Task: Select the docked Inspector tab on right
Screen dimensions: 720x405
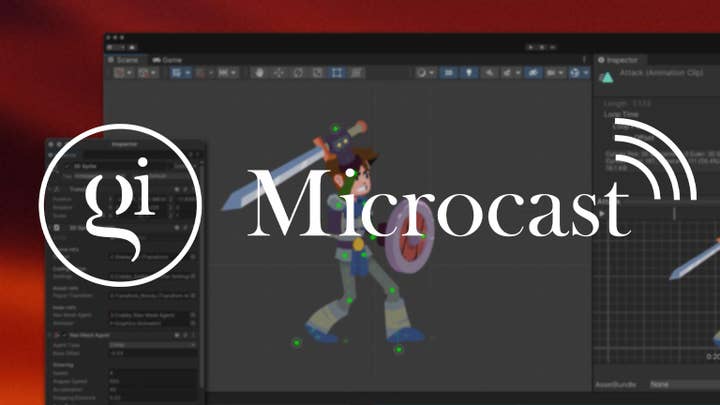Action: point(618,60)
